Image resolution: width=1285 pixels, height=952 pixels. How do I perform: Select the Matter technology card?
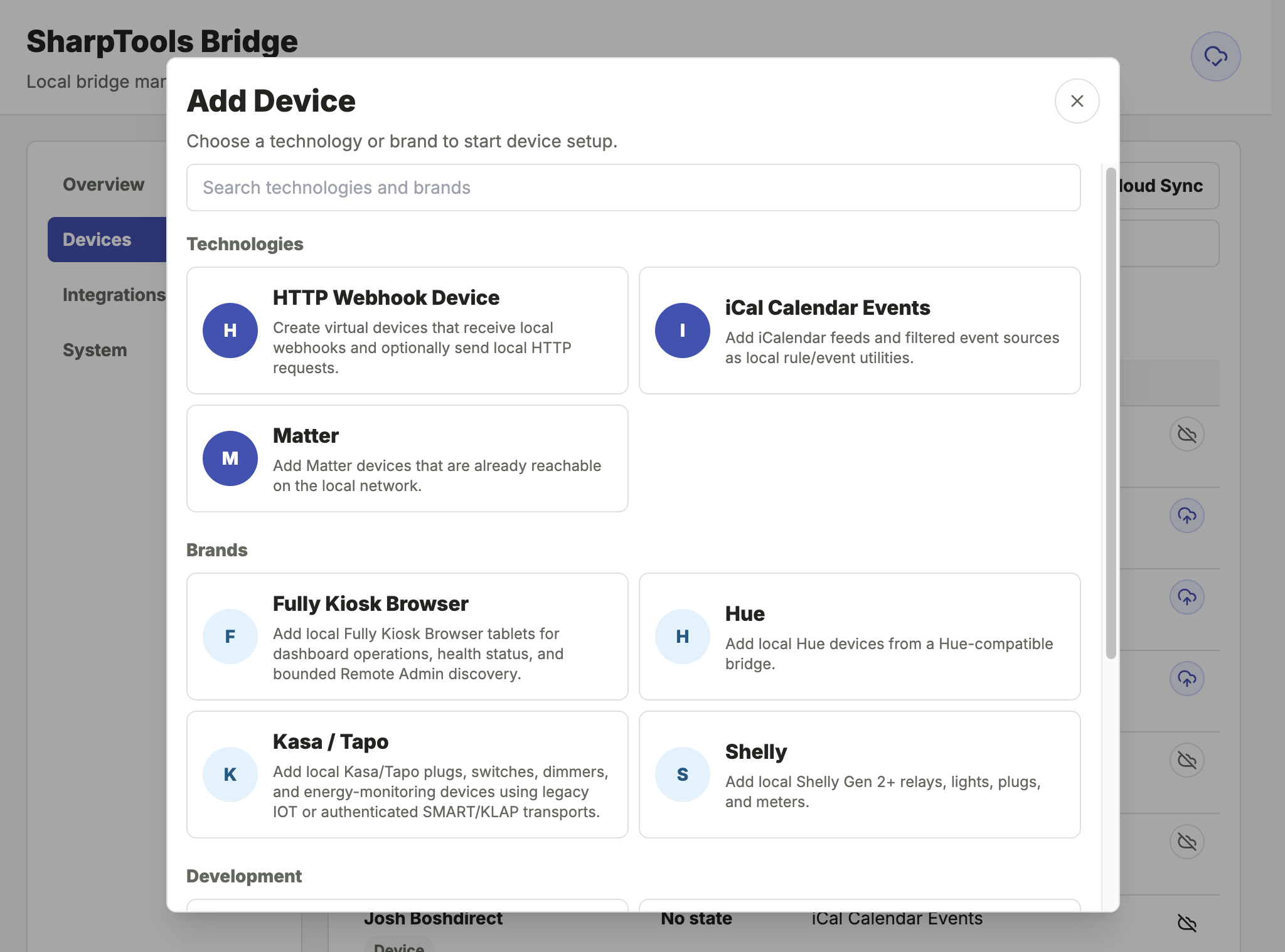407,458
